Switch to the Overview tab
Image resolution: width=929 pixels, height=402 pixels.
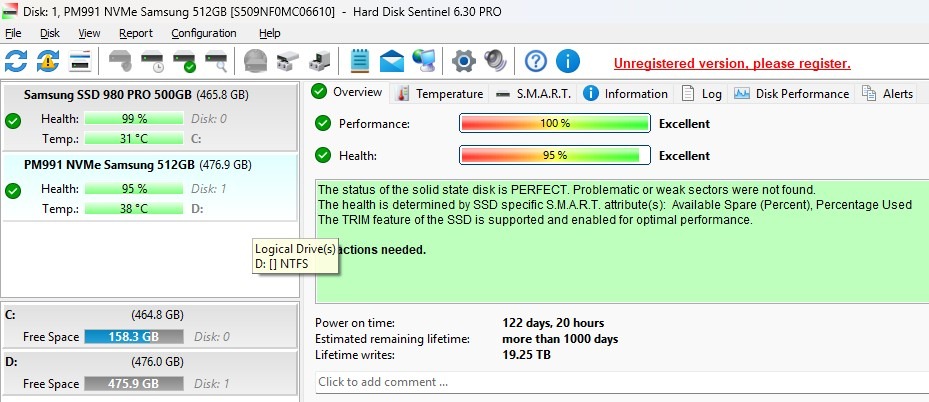coord(347,92)
